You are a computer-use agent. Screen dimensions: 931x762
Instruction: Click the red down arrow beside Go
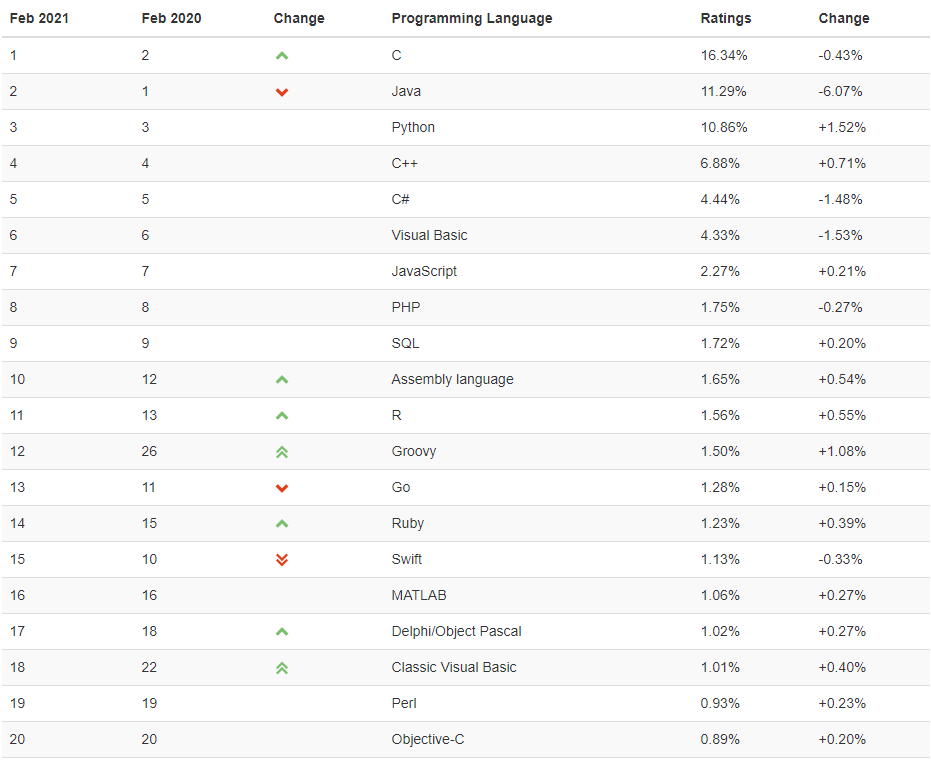coord(282,488)
